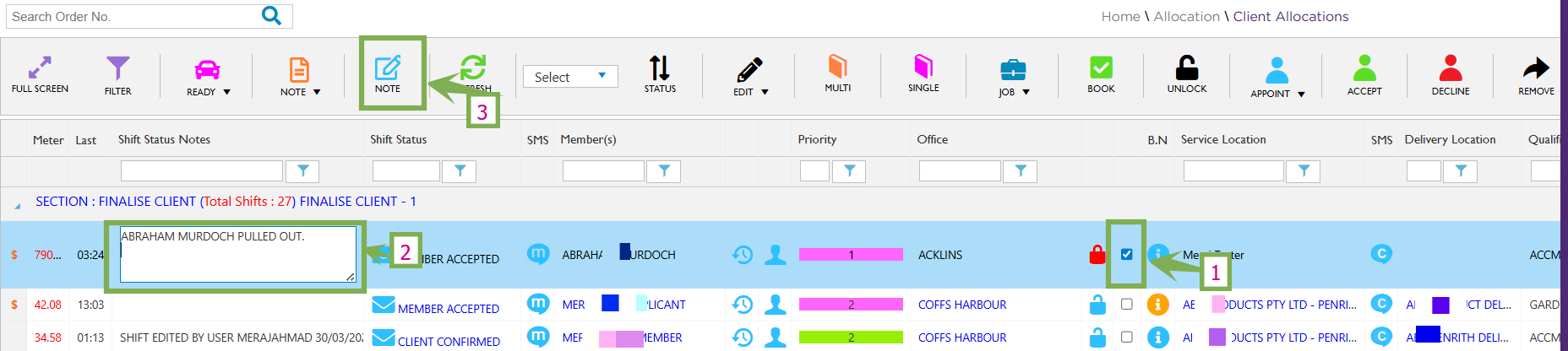Expand the Ready dropdown menu
Viewport: 1568px width, 351px height.
point(226,92)
